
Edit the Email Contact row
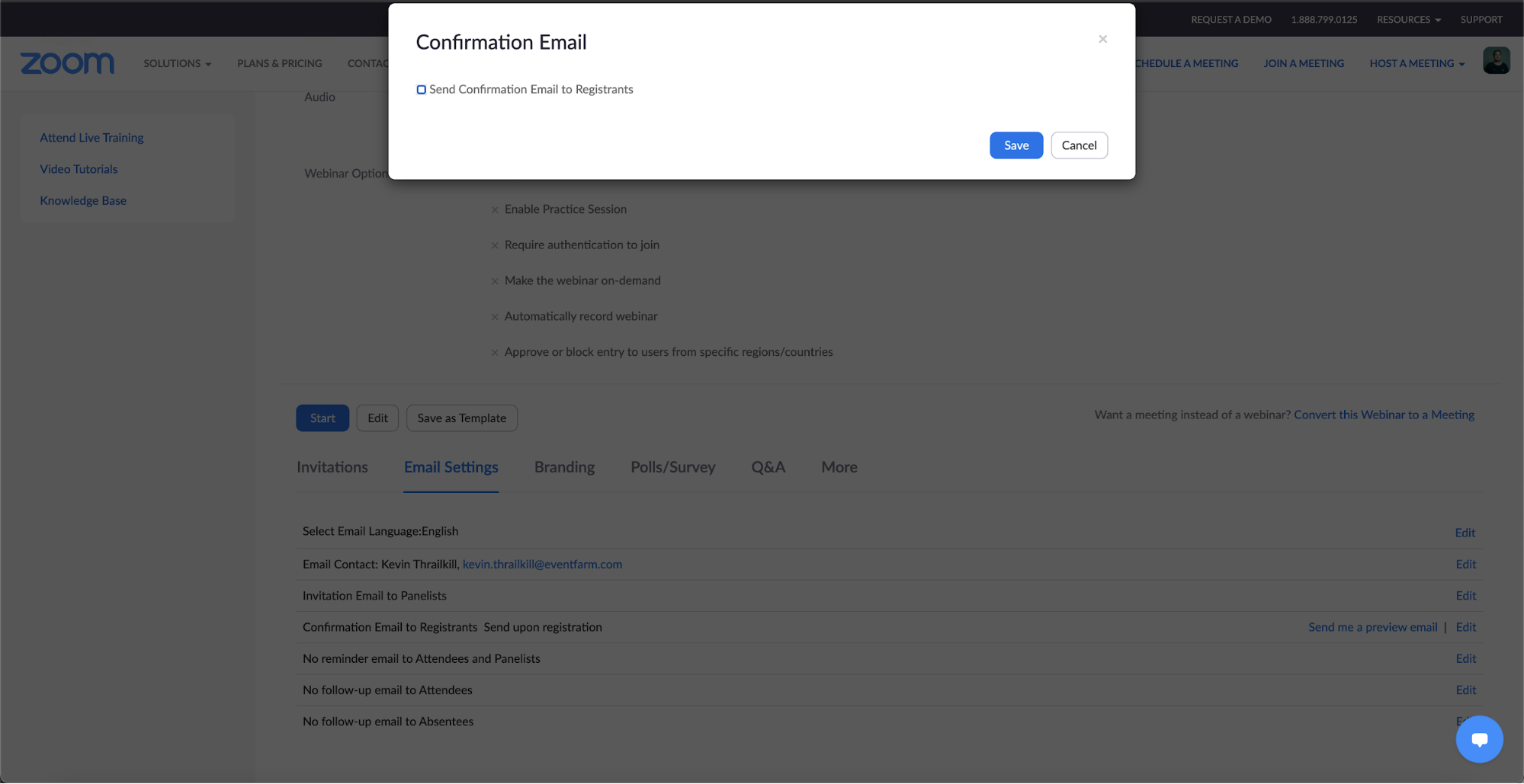tap(1465, 565)
